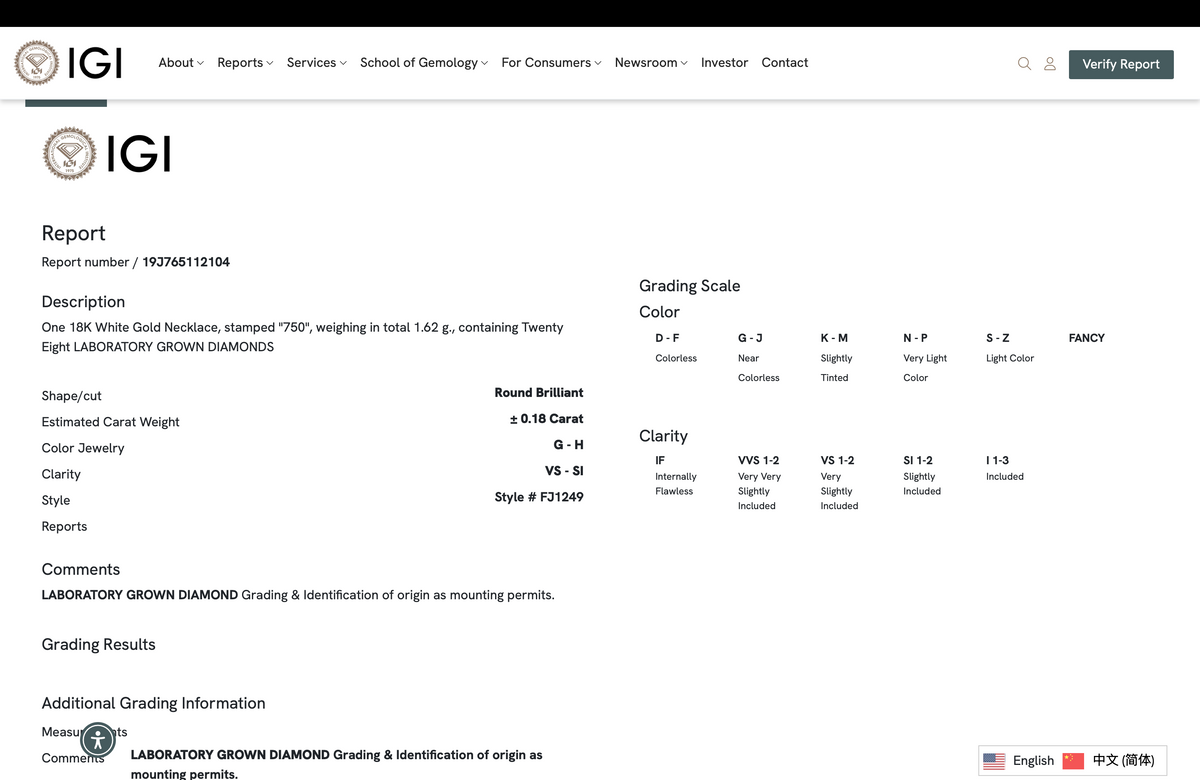Expand the Reports dropdown menu
Viewport: 1200px width, 780px height.
245,62
